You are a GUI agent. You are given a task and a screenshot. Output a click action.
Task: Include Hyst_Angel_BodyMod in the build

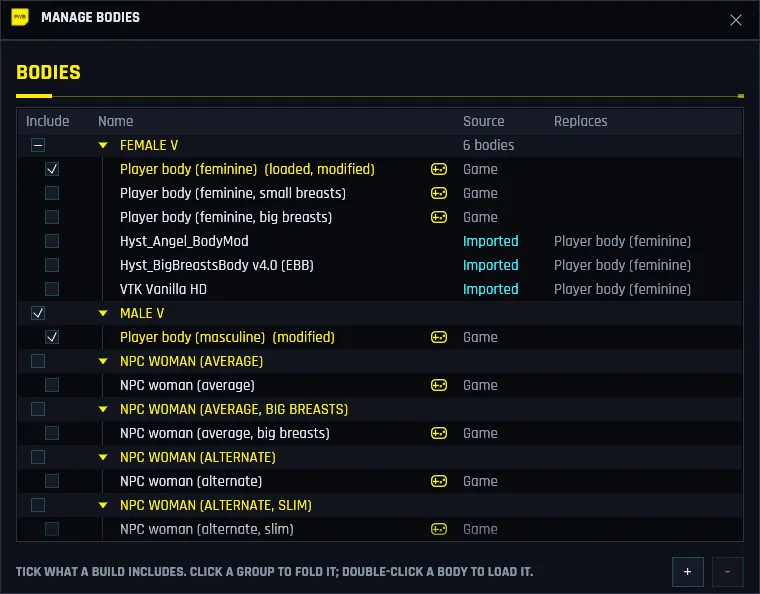pos(52,241)
